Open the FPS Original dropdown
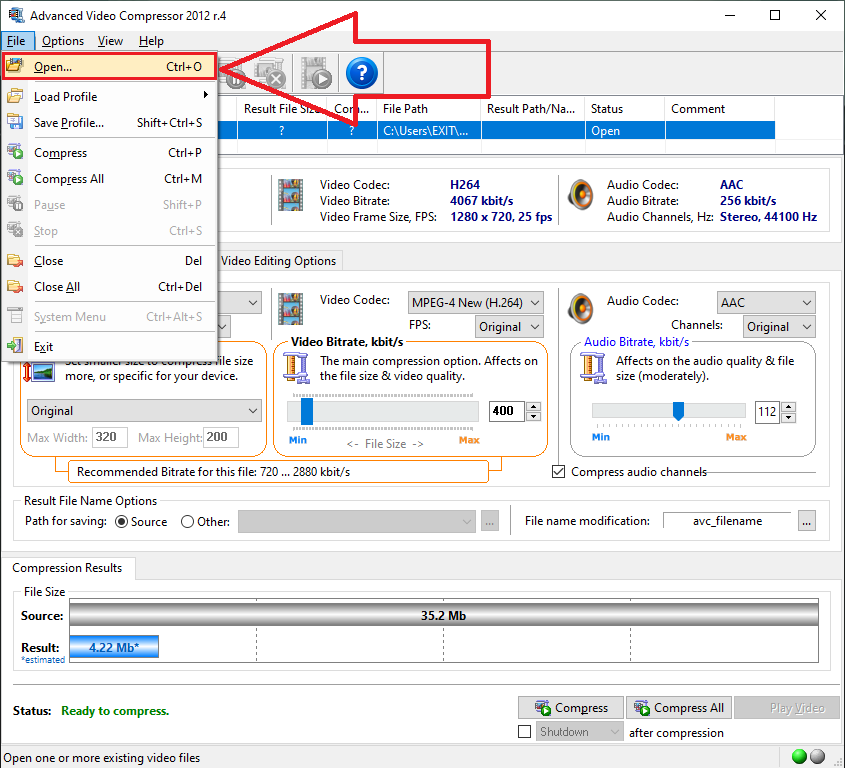 click(x=509, y=327)
